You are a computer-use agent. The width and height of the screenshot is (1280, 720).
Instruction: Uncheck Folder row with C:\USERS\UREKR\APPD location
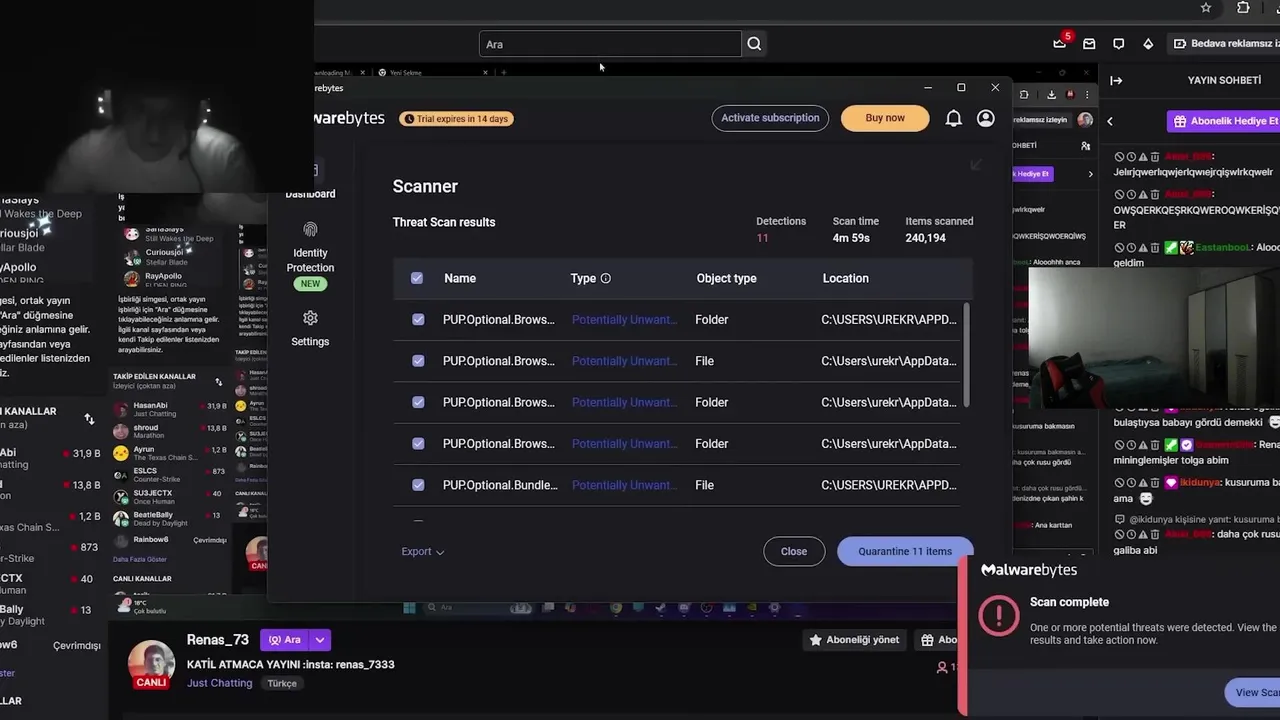click(x=418, y=320)
